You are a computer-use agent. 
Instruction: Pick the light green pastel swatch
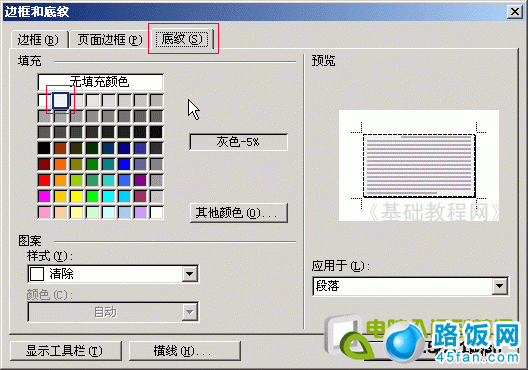(92, 213)
